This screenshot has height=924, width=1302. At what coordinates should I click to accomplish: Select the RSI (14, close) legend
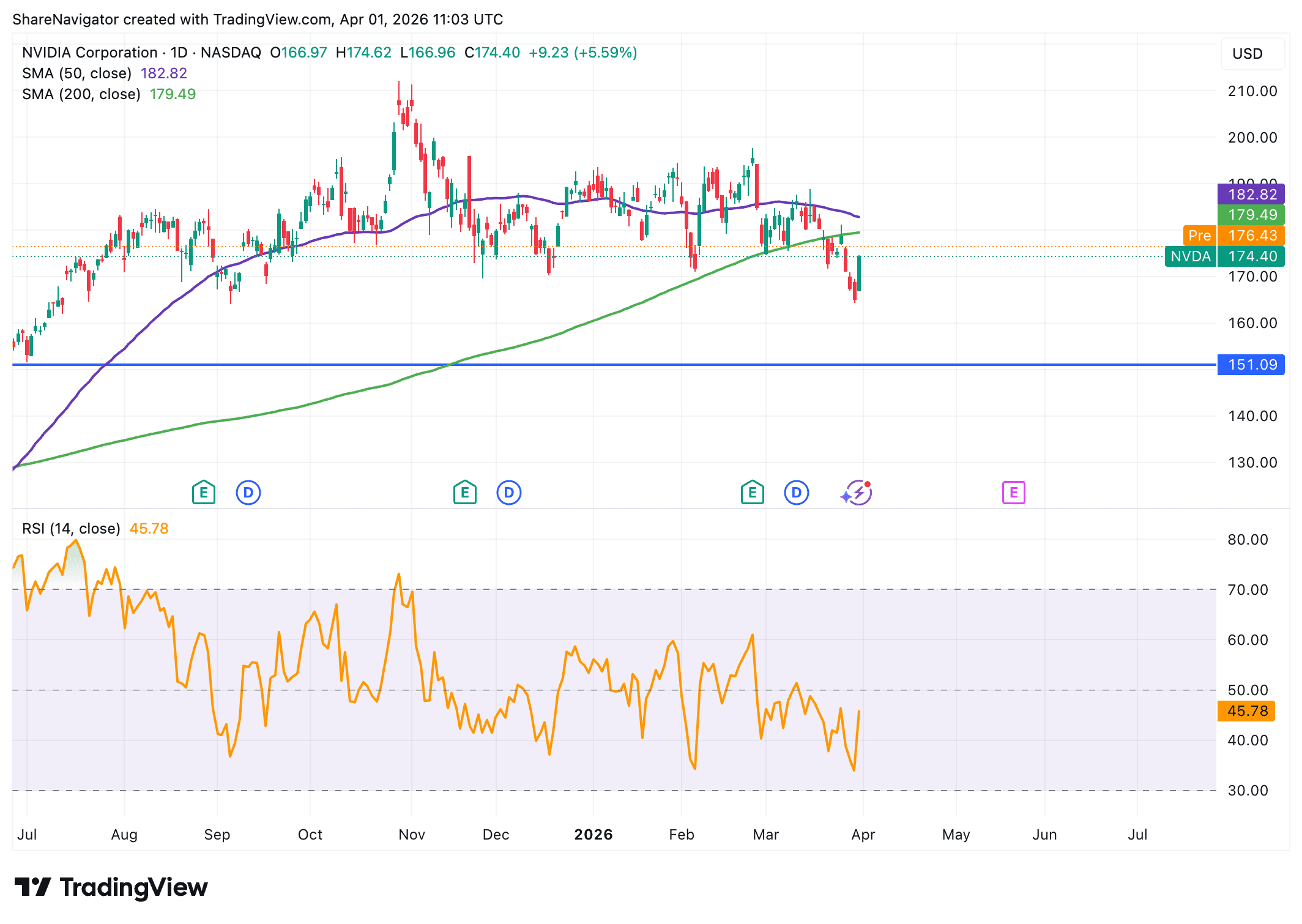pyautogui.click(x=71, y=529)
